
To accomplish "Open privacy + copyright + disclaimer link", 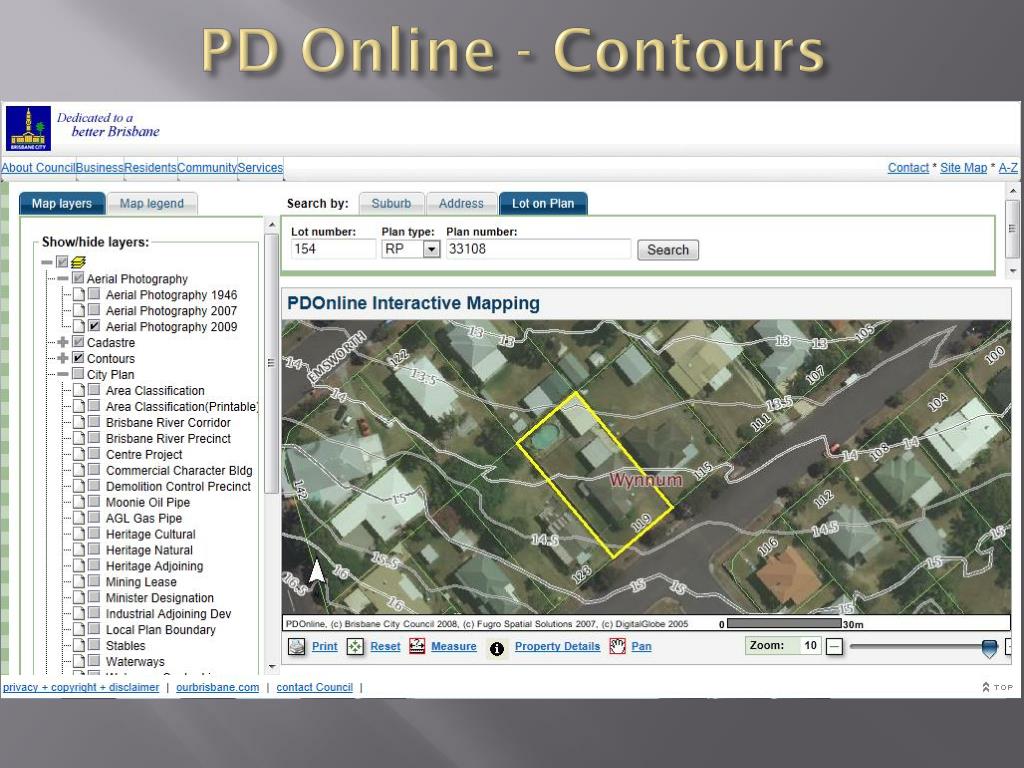I will click(x=81, y=687).
